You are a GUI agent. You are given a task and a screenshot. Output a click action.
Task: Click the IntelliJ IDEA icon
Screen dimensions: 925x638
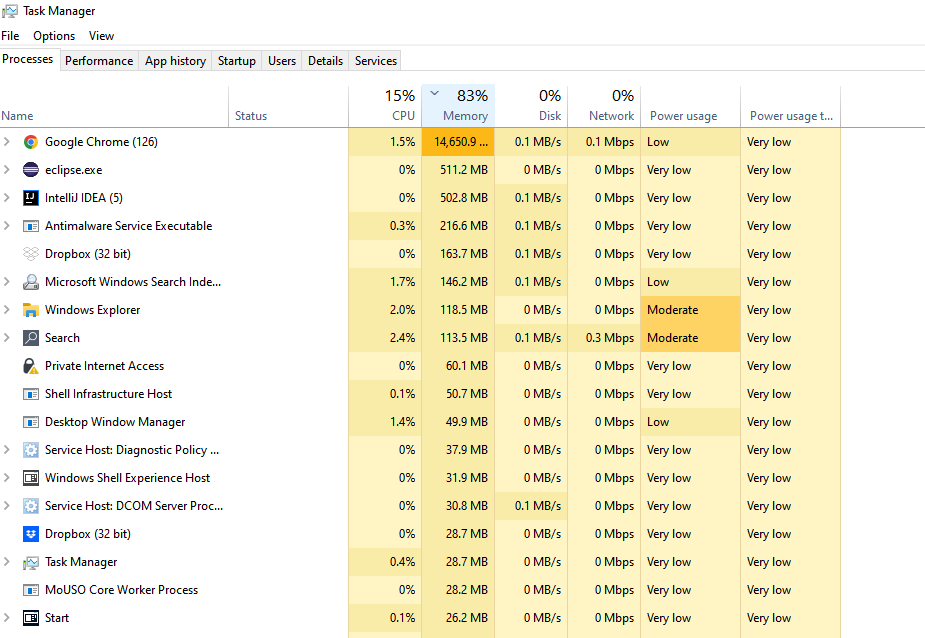(x=30, y=198)
